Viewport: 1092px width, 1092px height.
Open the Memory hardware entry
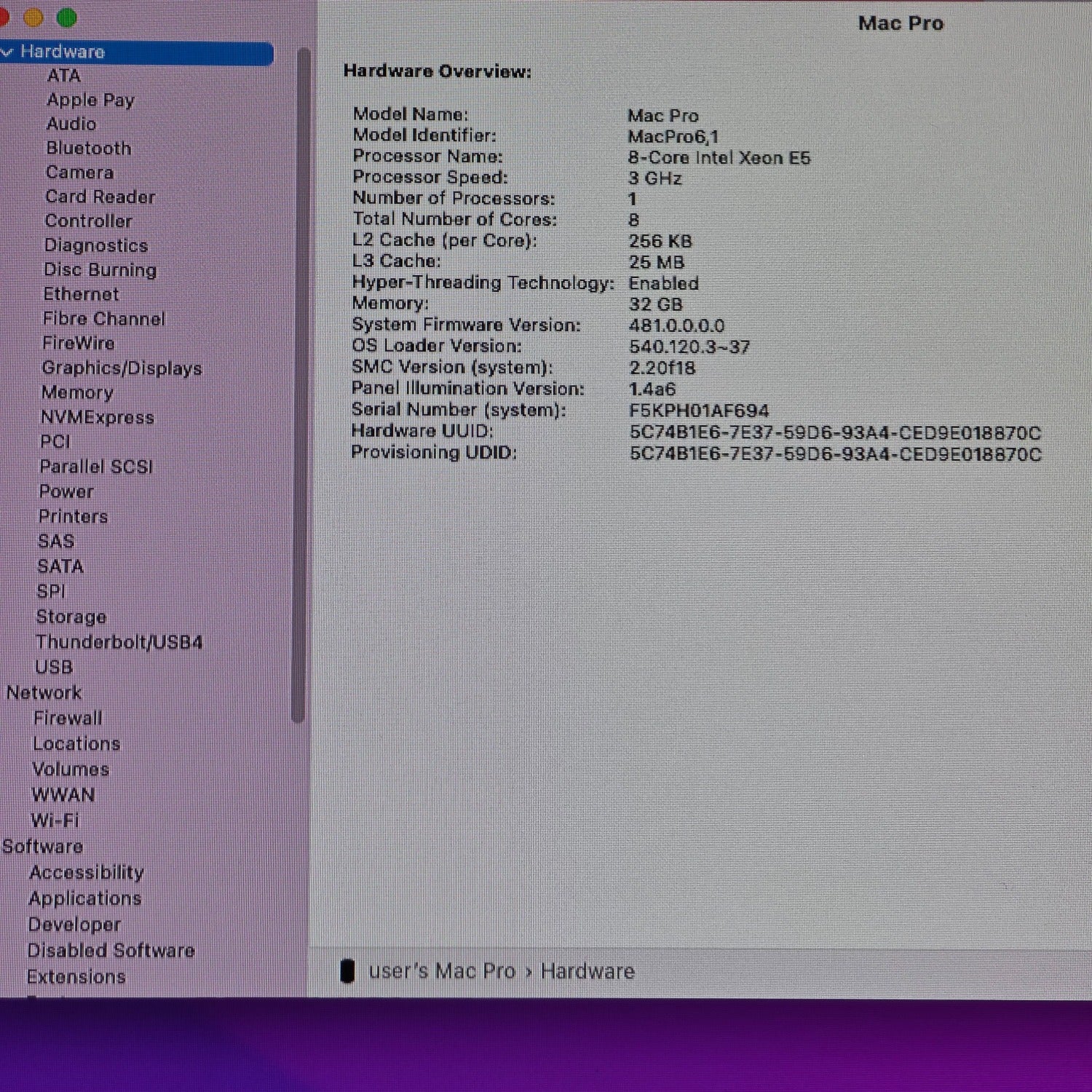[x=77, y=392]
